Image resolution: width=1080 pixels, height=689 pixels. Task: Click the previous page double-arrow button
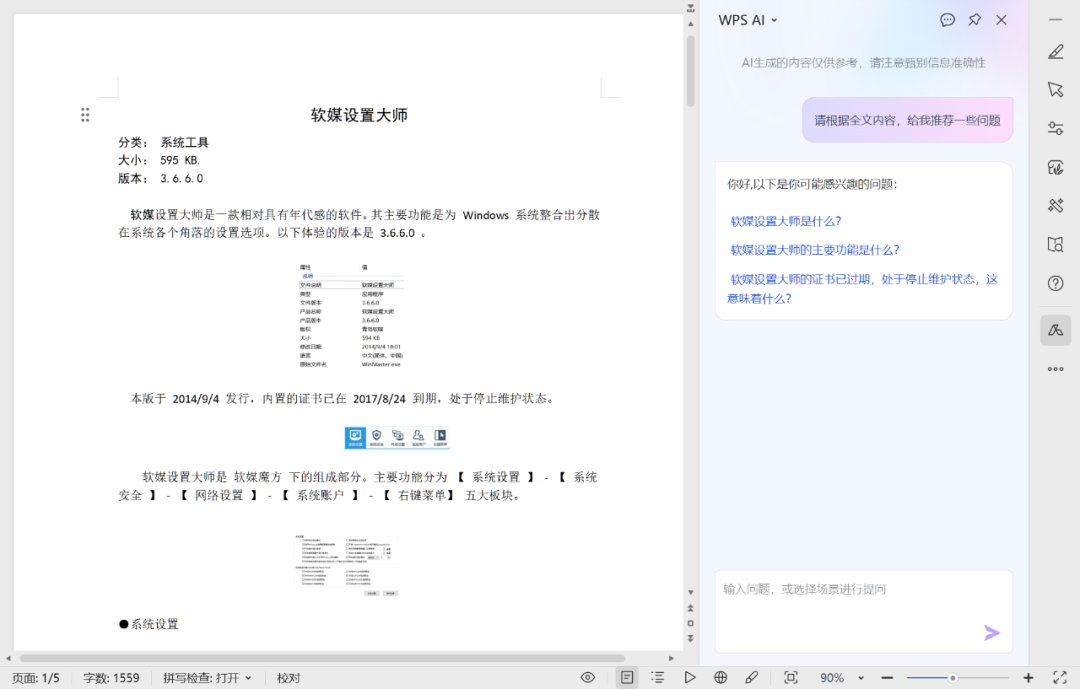tap(690, 608)
